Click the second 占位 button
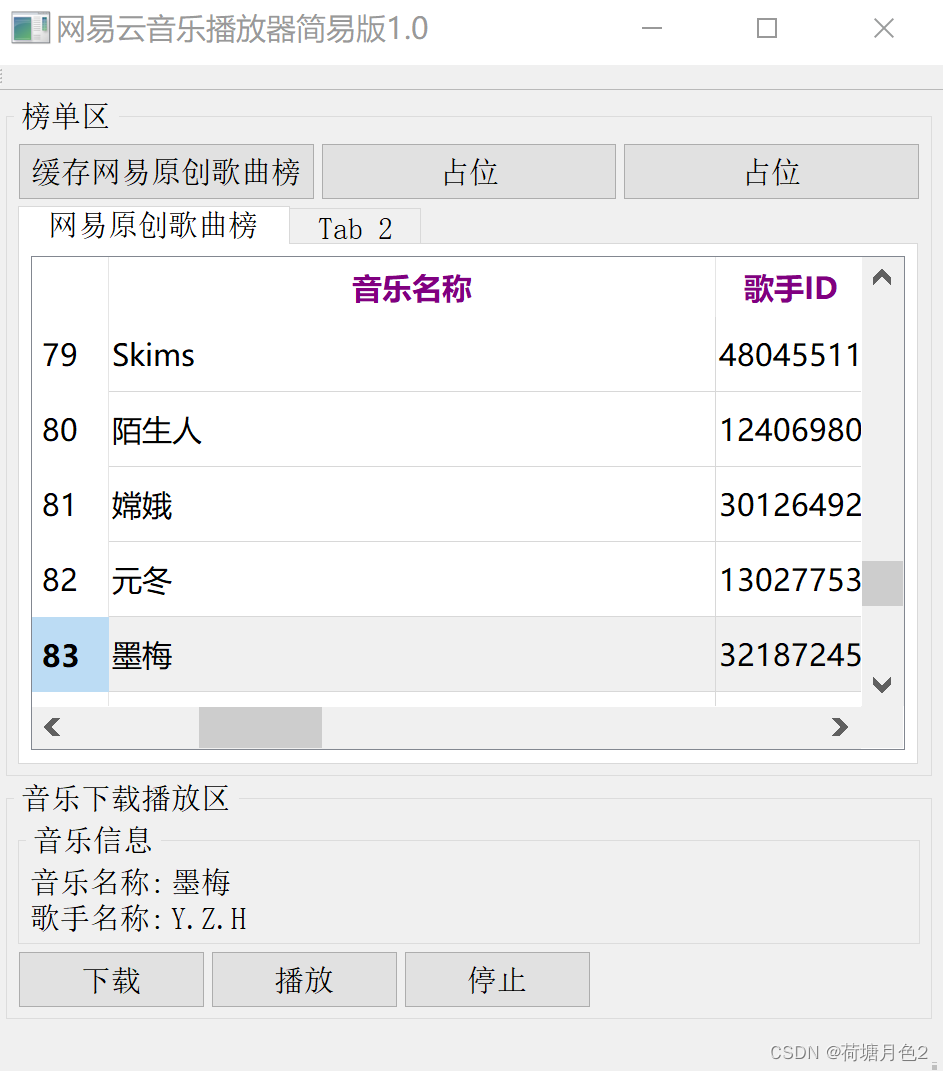Image resolution: width=943 pixels, height=1071 pixels. click(772, 171)
